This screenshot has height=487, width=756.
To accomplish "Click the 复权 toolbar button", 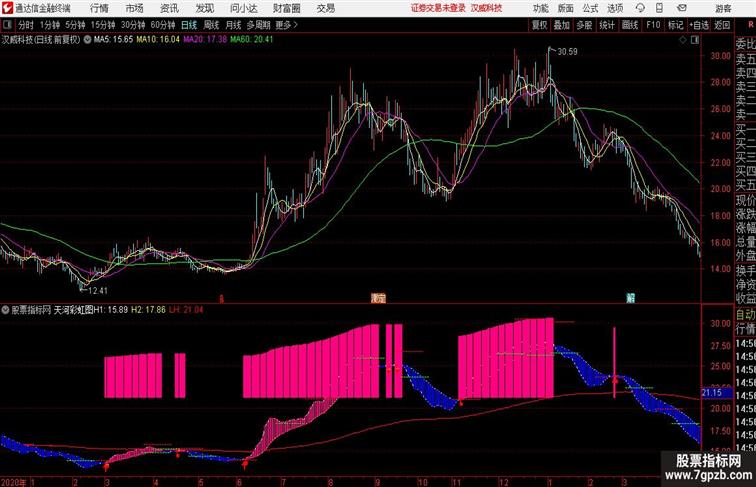I will click(539, 25).
